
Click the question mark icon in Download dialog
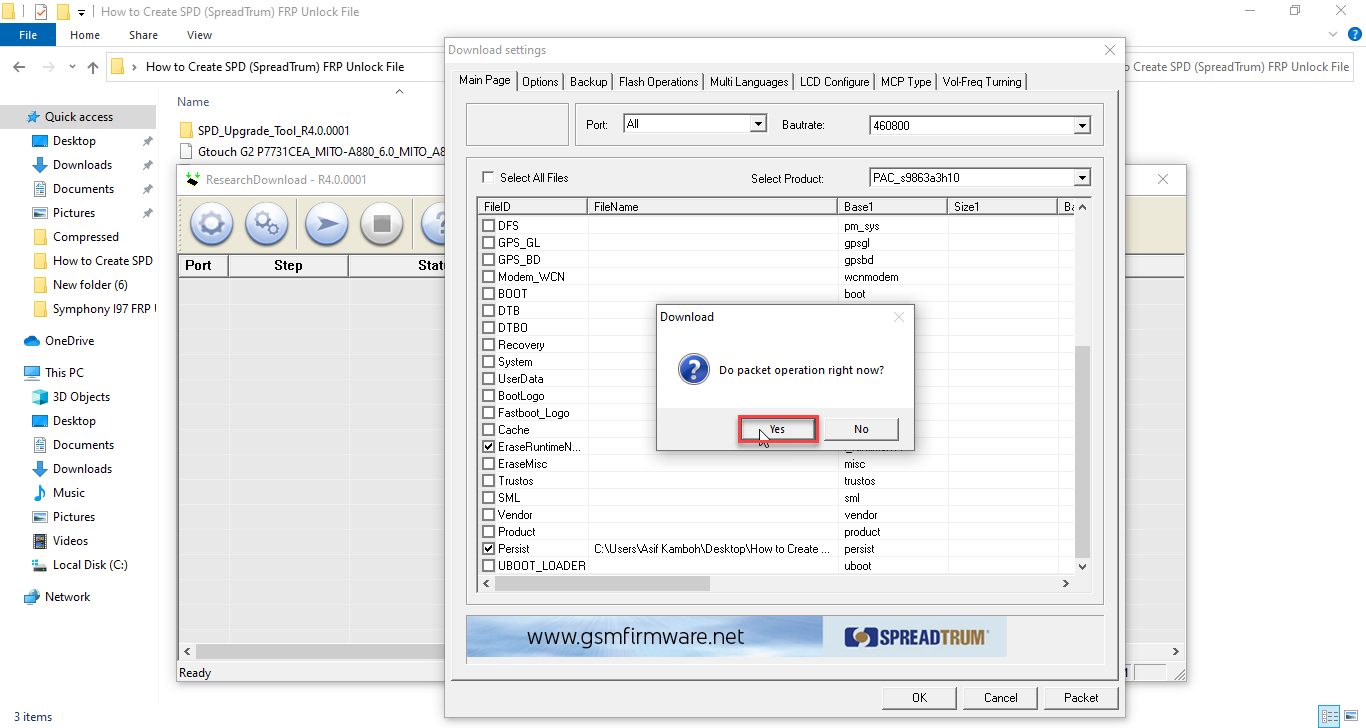click(694, 369)
